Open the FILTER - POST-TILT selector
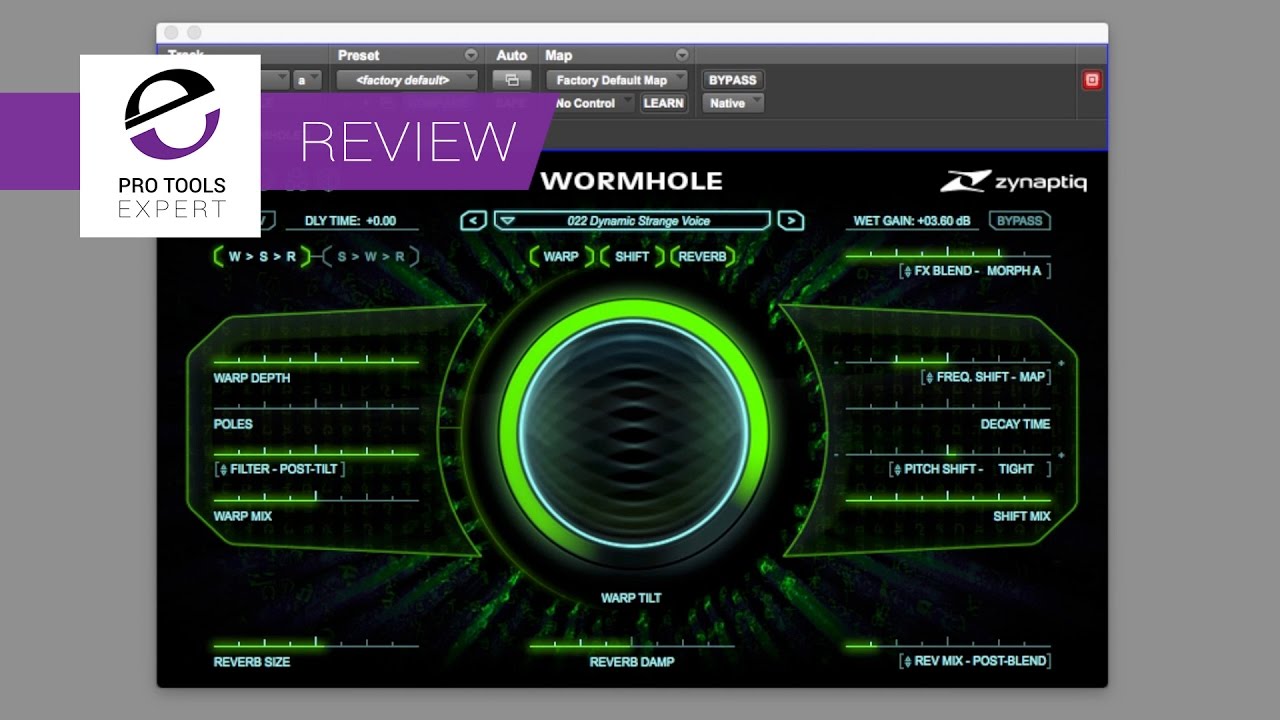 (x=280, y=469)
